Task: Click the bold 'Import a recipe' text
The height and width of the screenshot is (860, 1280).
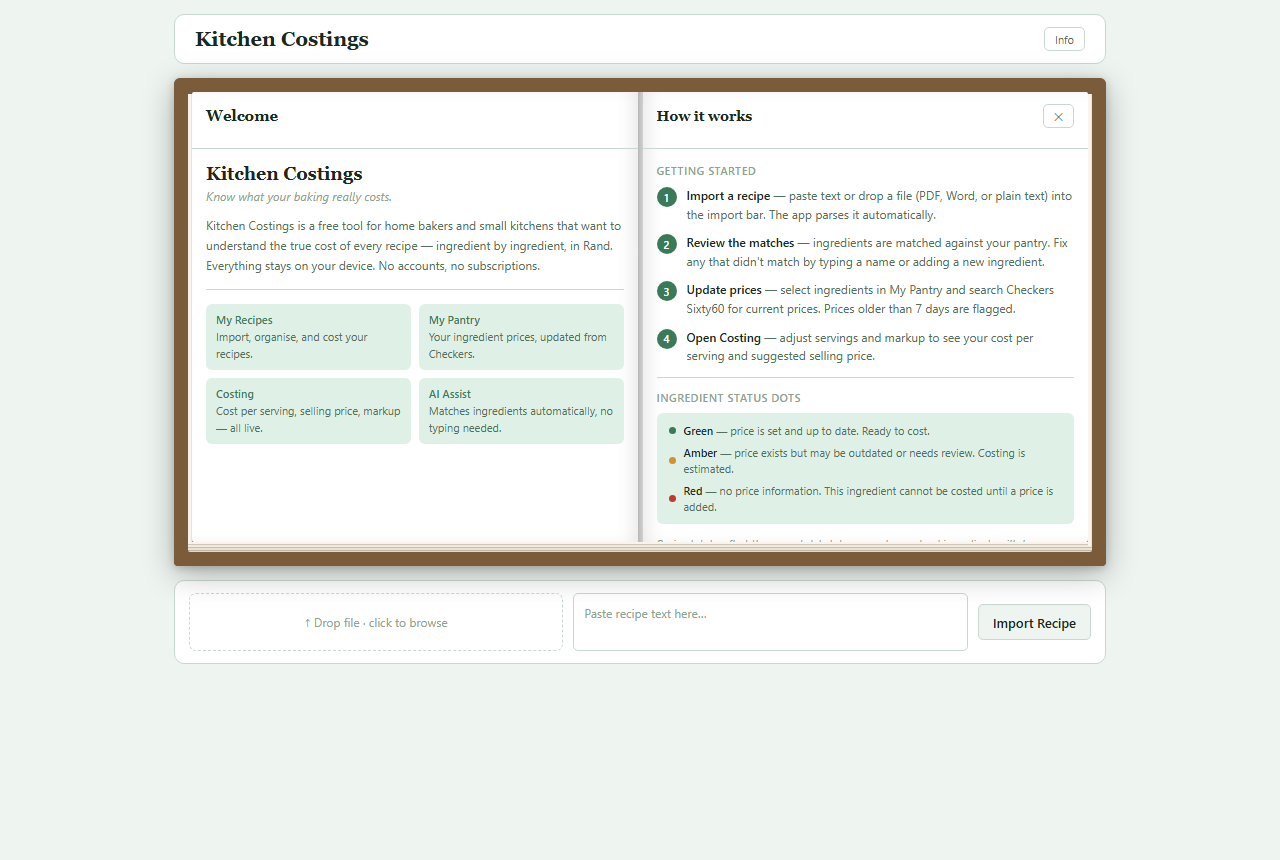Action: 728,196
